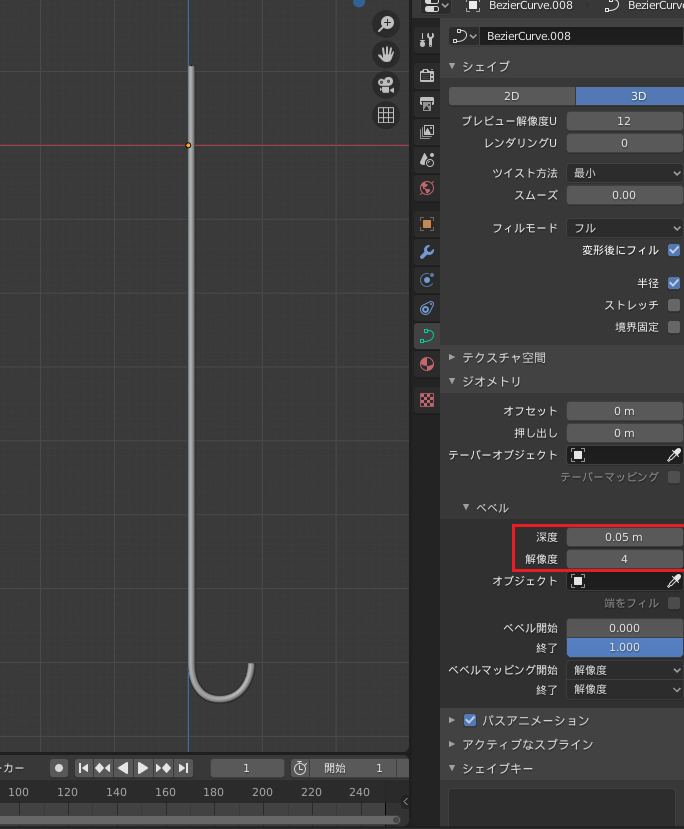
Task: Toggle the テーパーマッピング checkbox
Action: pos(673,477)
